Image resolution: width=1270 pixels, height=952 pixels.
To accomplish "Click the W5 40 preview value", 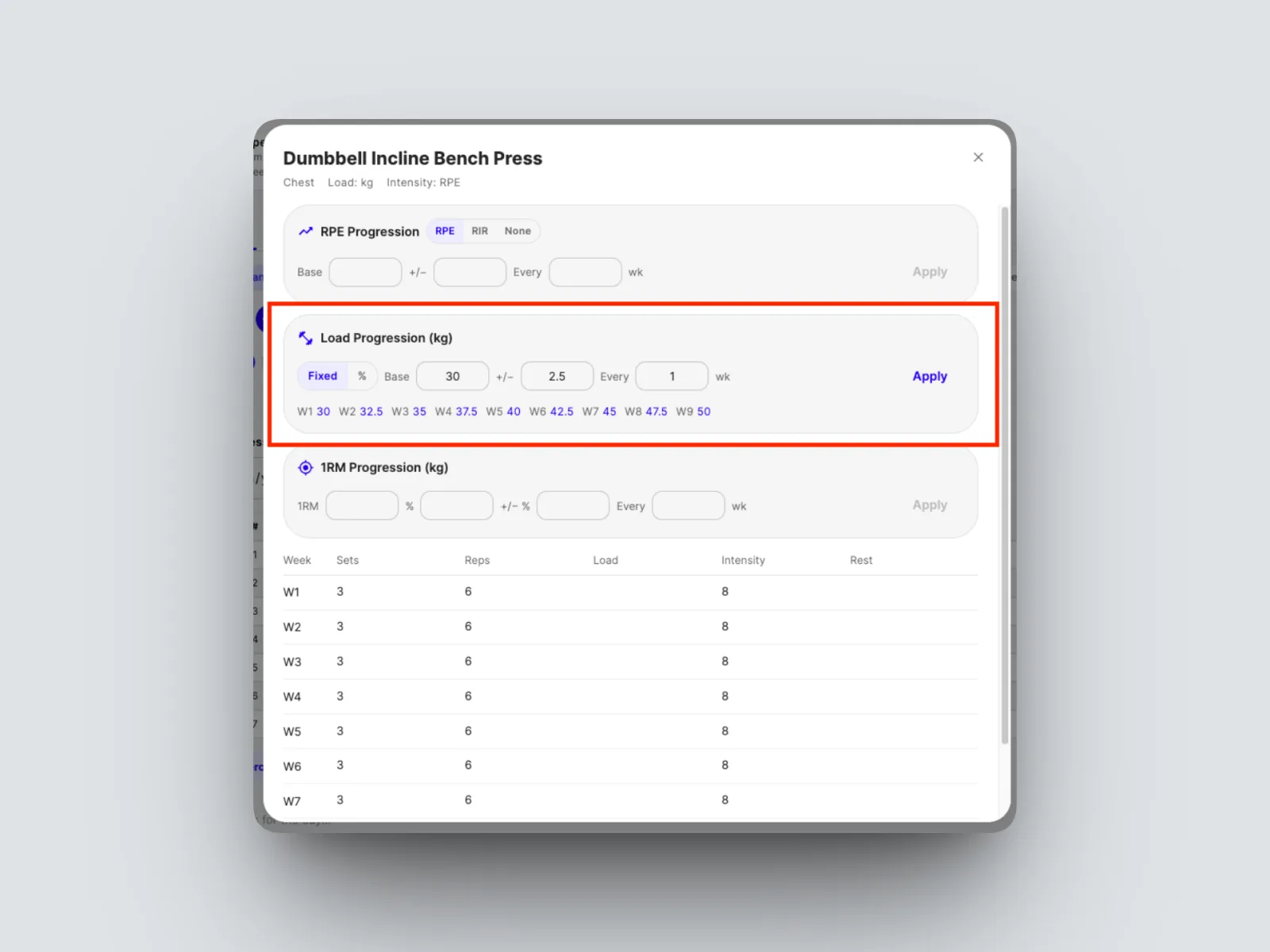I will tap(503, 412).
